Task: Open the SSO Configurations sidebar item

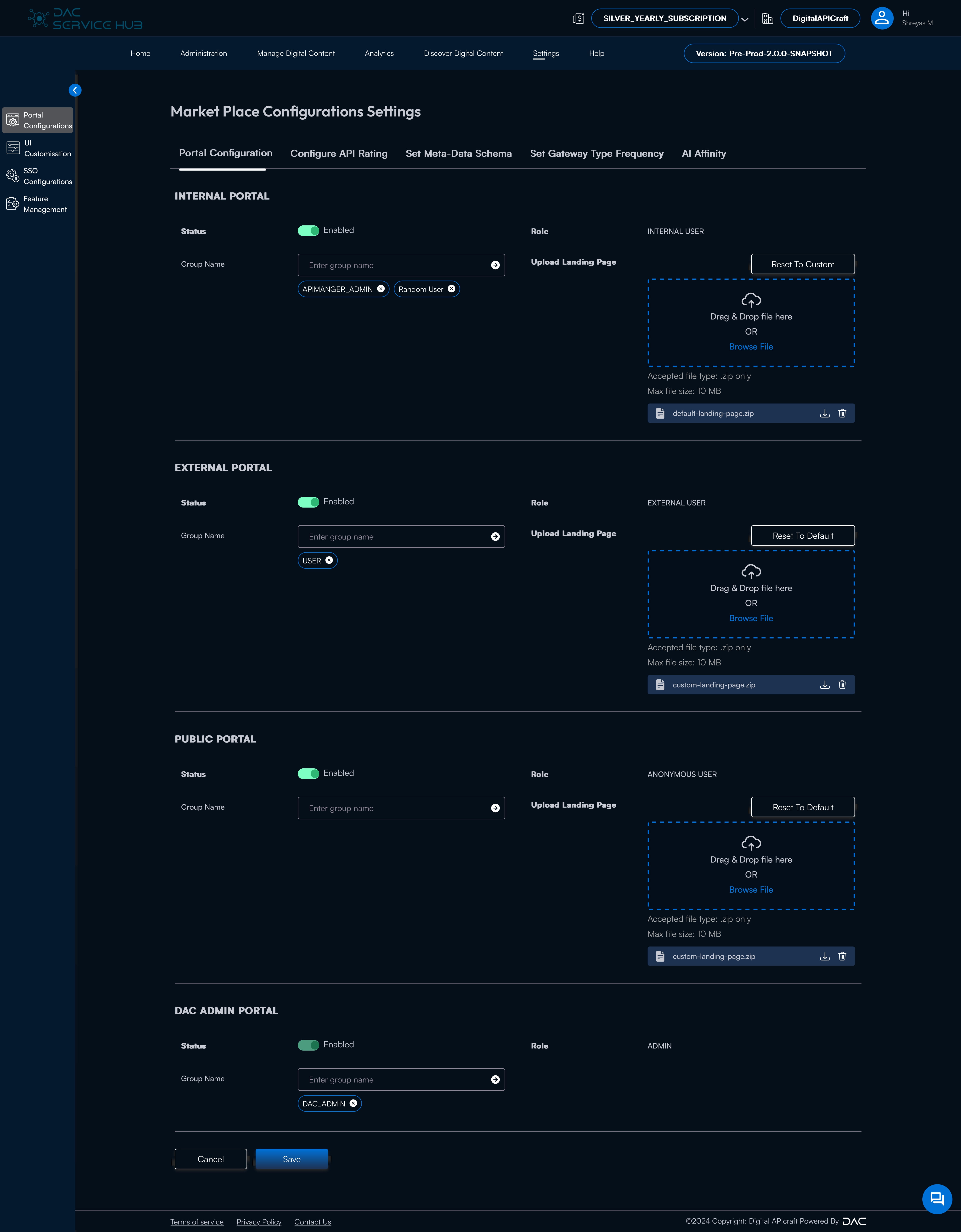Action: click(38, 176)
